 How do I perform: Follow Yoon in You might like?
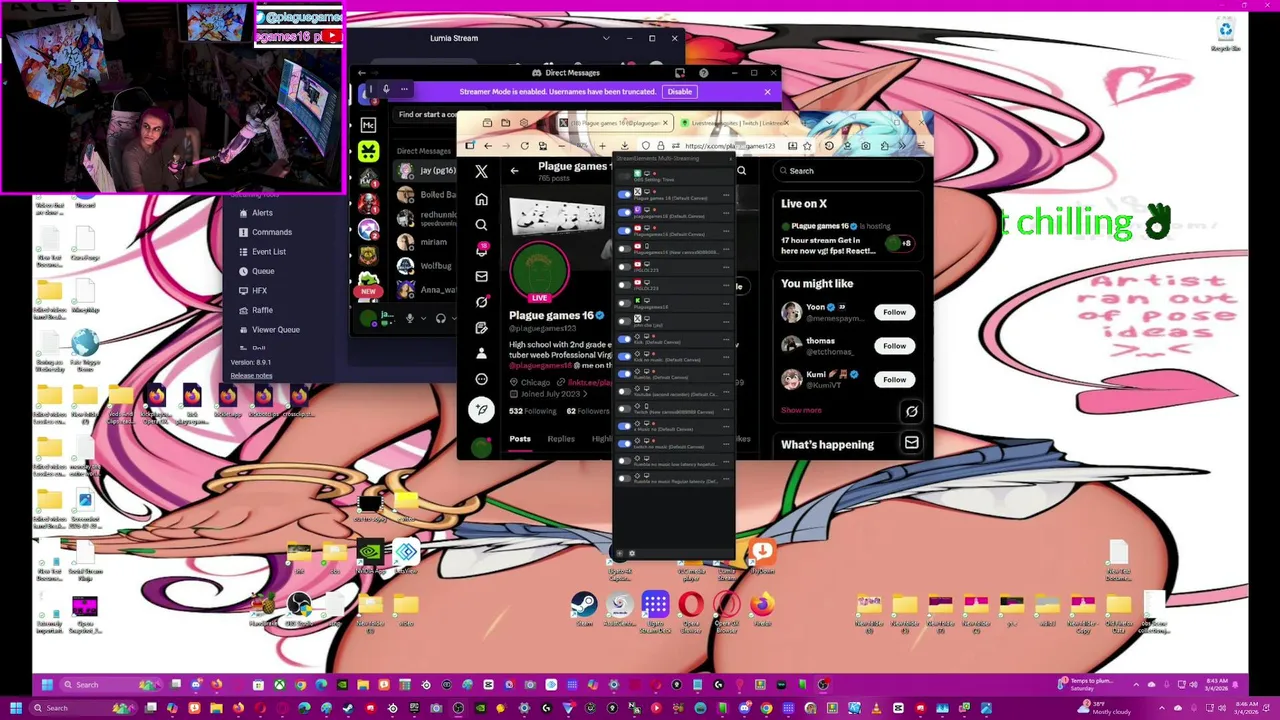point(894,312)
